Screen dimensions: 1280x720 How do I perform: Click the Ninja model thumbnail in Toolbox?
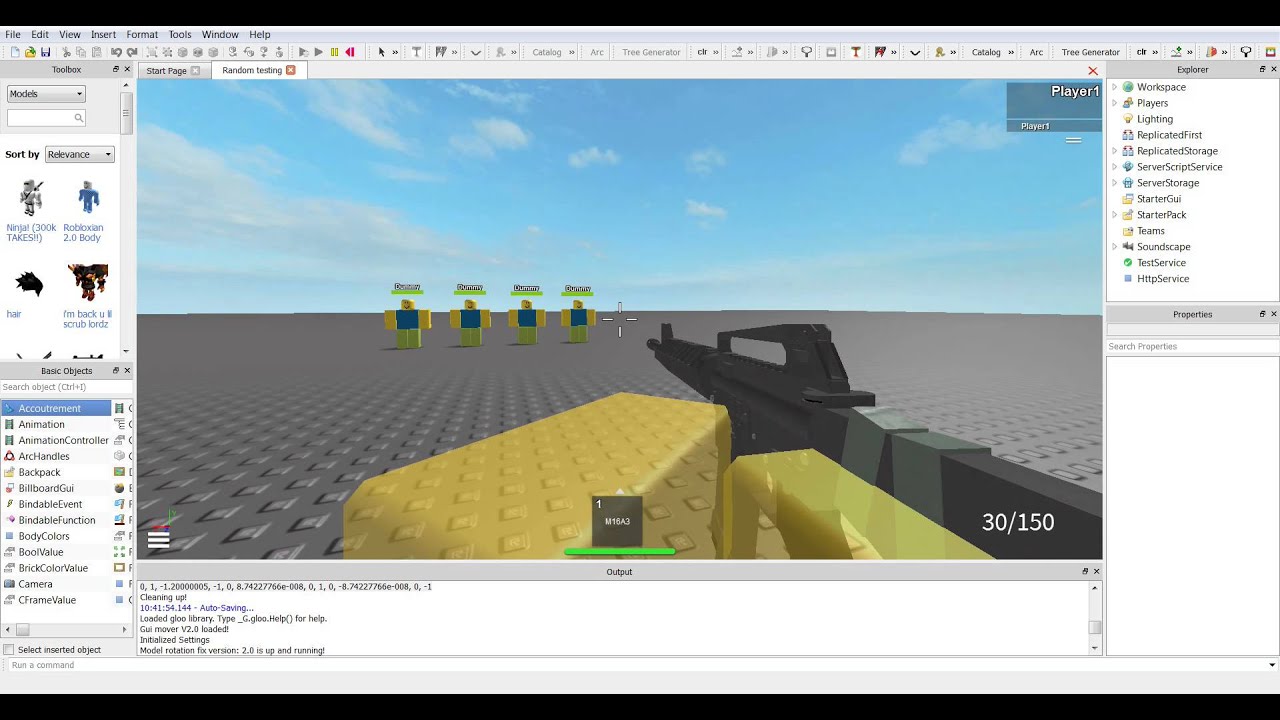pyautogui.click(x=31, y=198)
